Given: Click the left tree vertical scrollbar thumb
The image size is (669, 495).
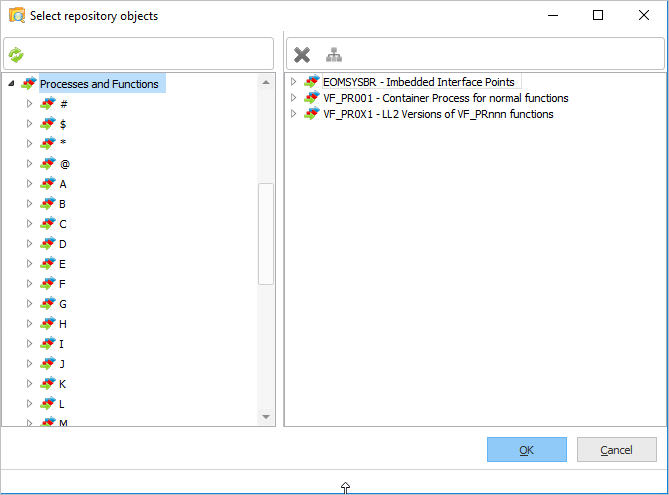Looking at the screenshot, I should [266, 234].
